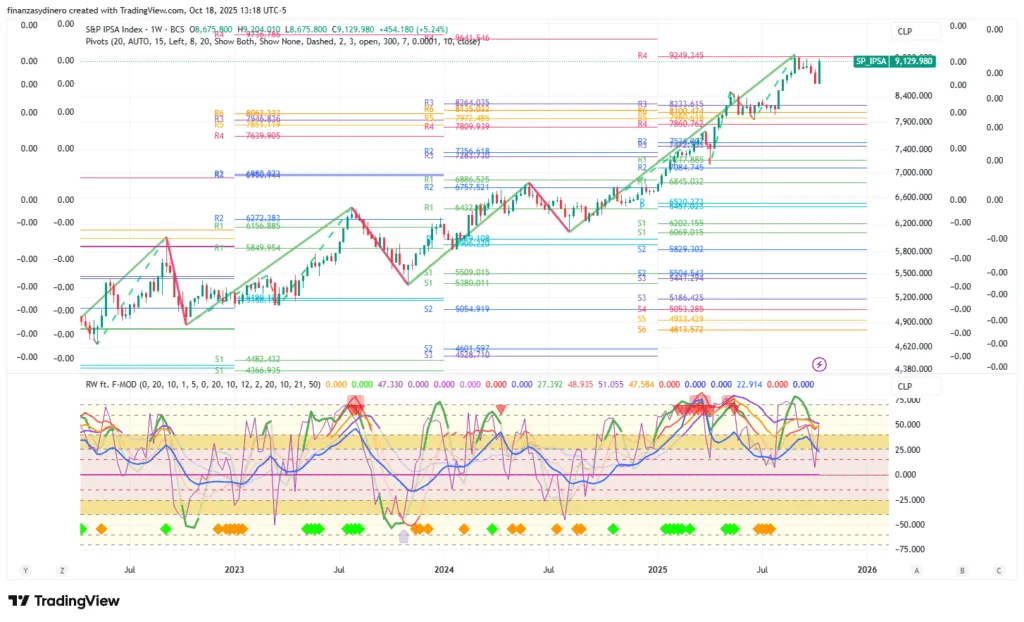This screenshot has height=622, width=1024.
Task: Click the TradingView logo
Action: [x=64, y=601]
